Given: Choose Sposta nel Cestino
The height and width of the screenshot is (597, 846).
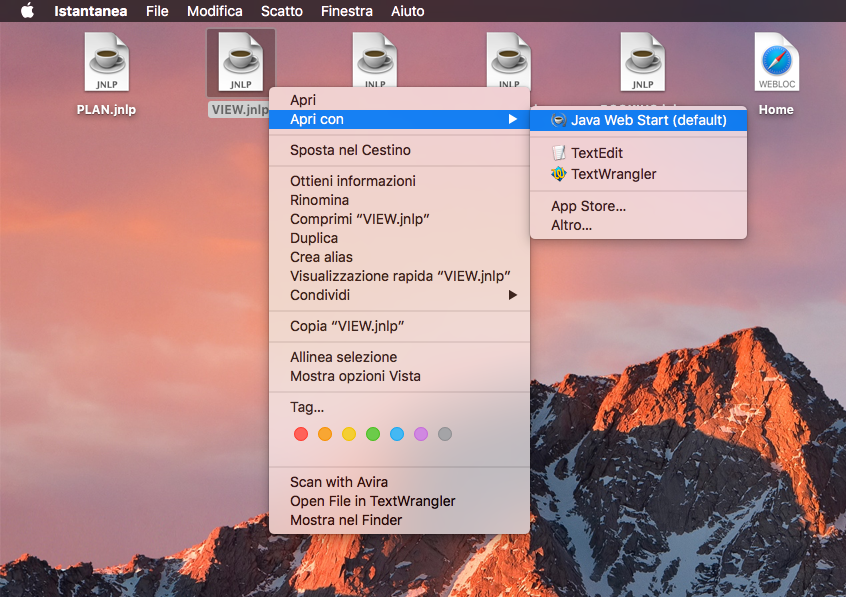Looking at the screenshot, I should pyautogui.click(x=399, y=150).
